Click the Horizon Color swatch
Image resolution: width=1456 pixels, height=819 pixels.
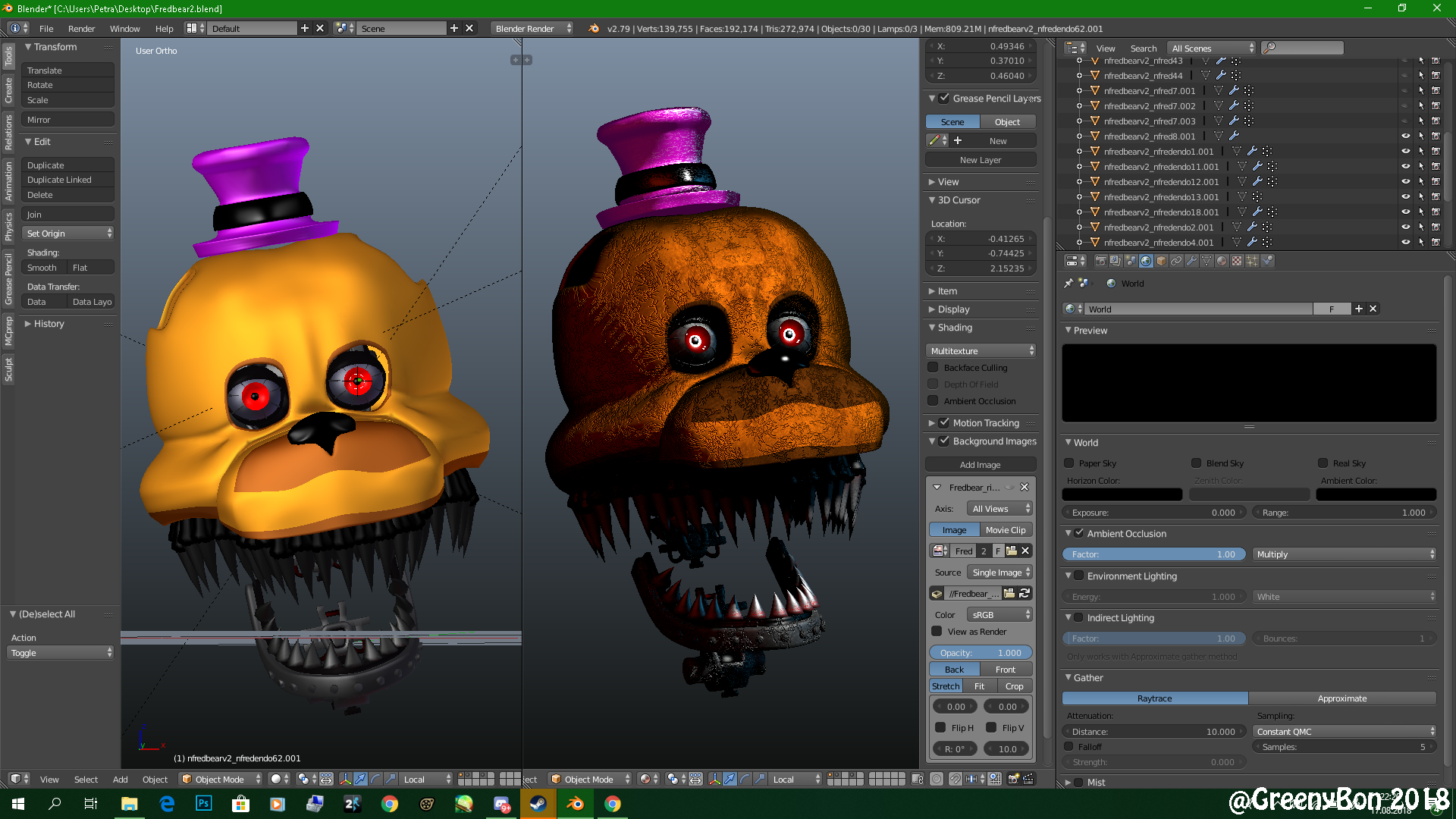point(1122,494)
